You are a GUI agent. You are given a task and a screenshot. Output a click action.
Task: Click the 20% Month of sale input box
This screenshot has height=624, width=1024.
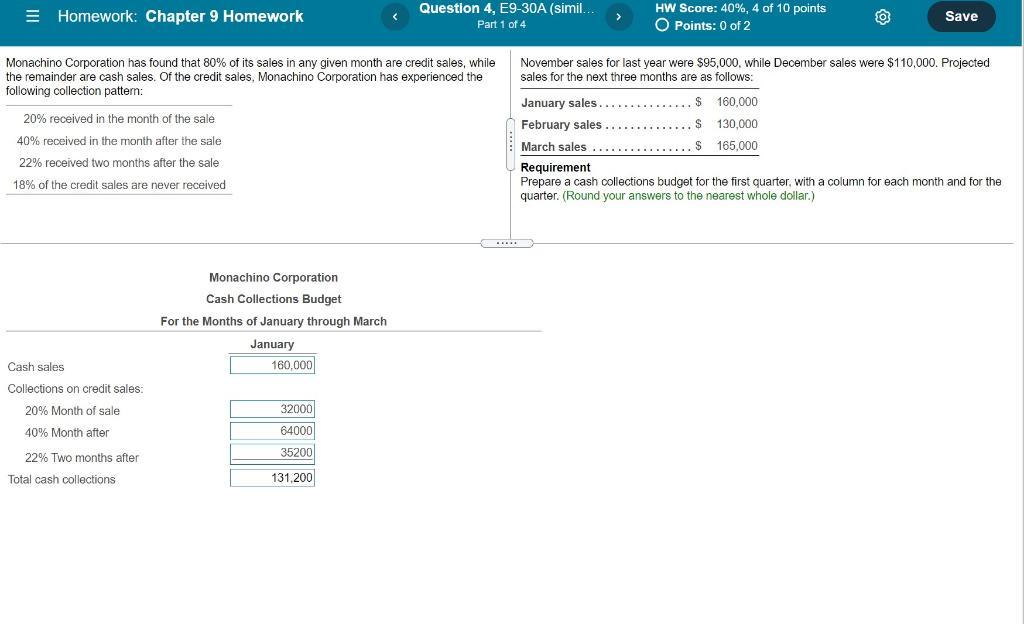(273, 409)
